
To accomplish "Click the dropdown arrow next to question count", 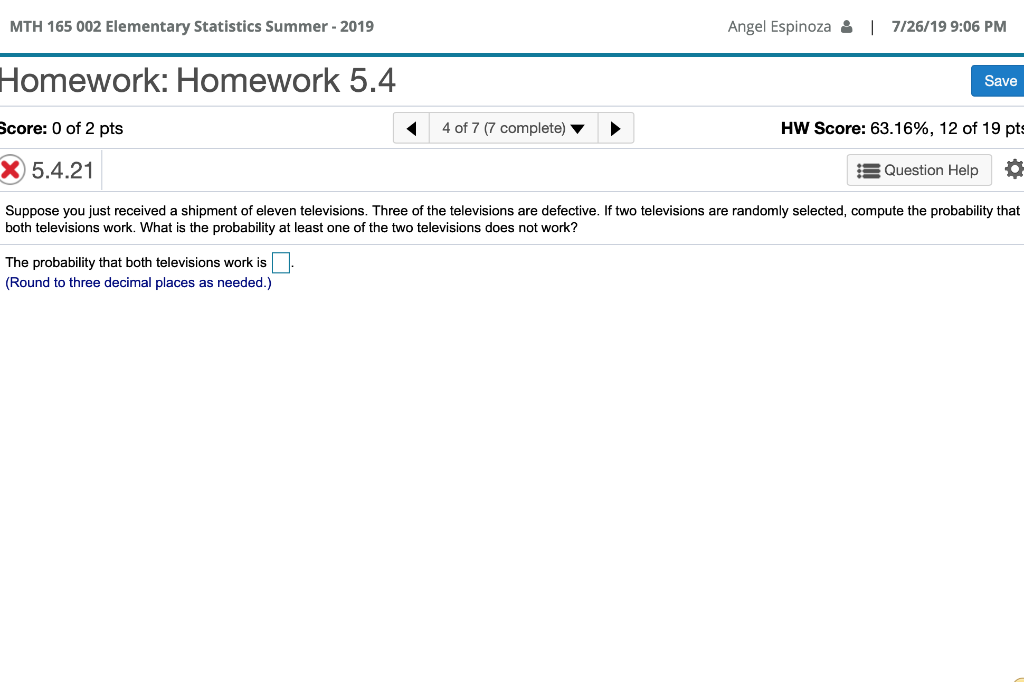I will click(x=578, y=128).
